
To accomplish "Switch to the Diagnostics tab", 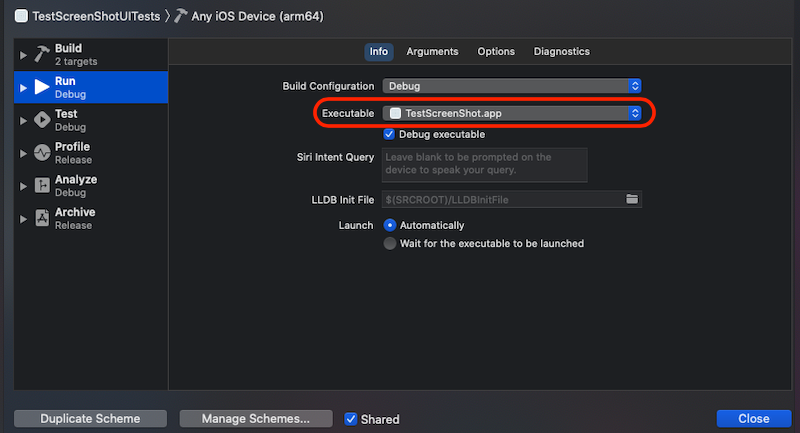I will (562, 52).
